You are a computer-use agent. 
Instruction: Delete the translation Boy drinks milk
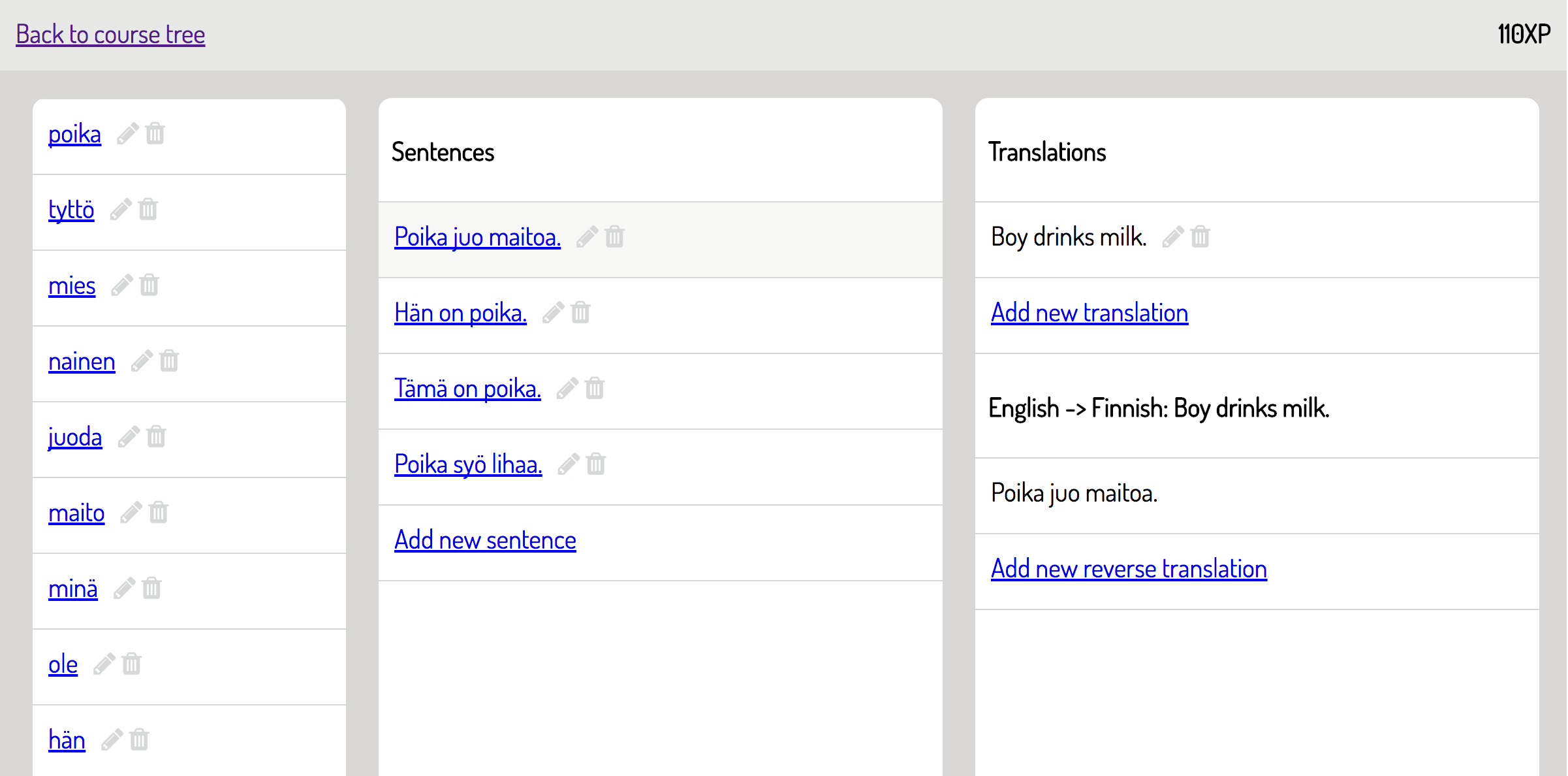click(1200, 237)
